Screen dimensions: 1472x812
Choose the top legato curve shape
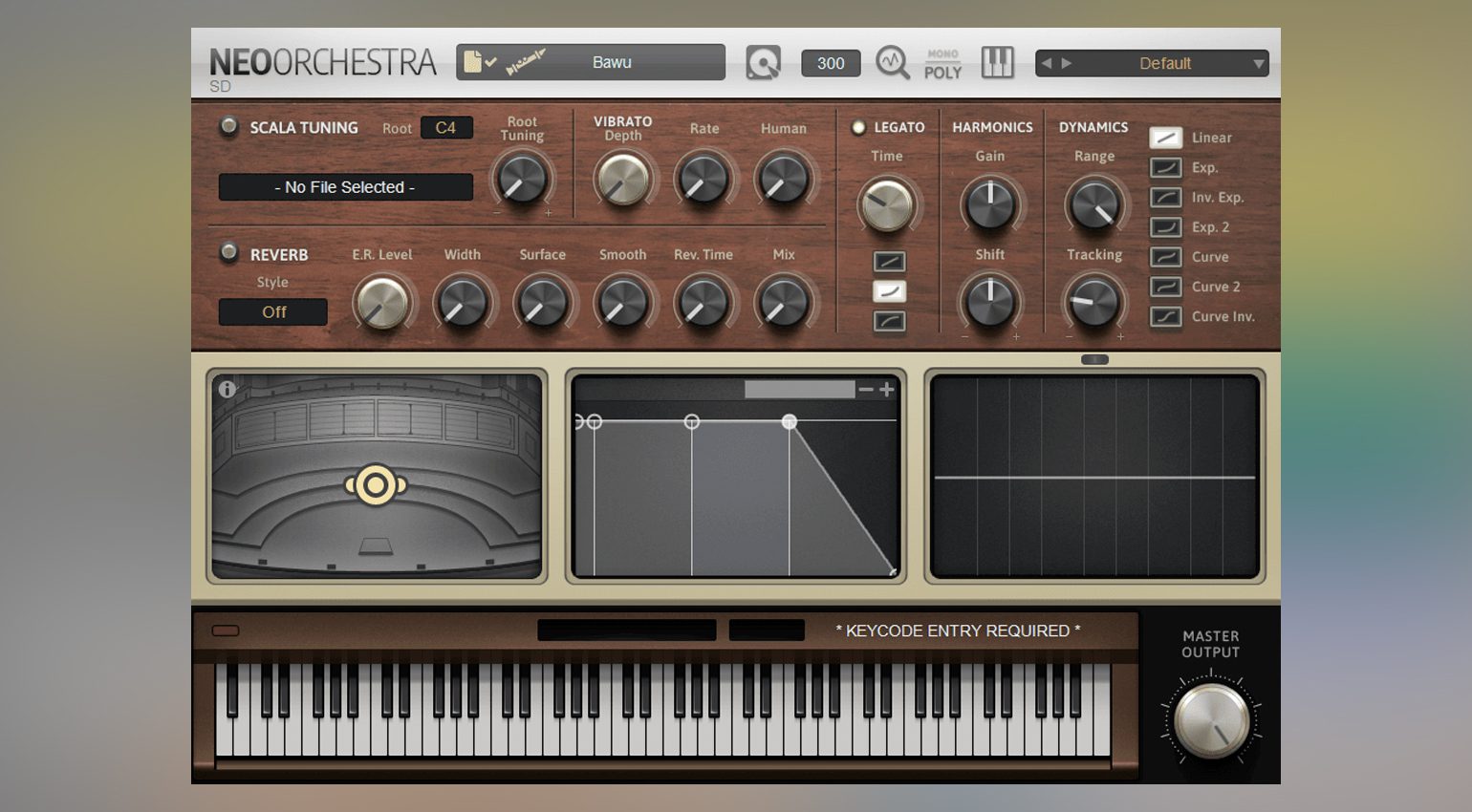coord(889,261)
